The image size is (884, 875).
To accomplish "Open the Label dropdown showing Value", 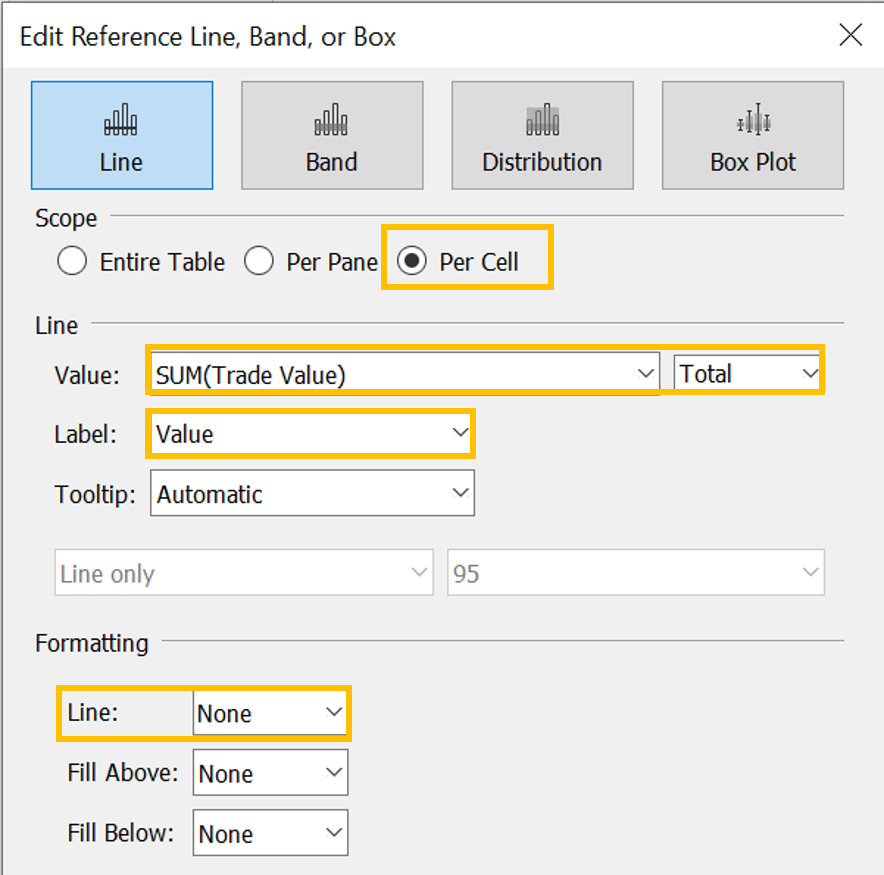I will tap(311, 434).
